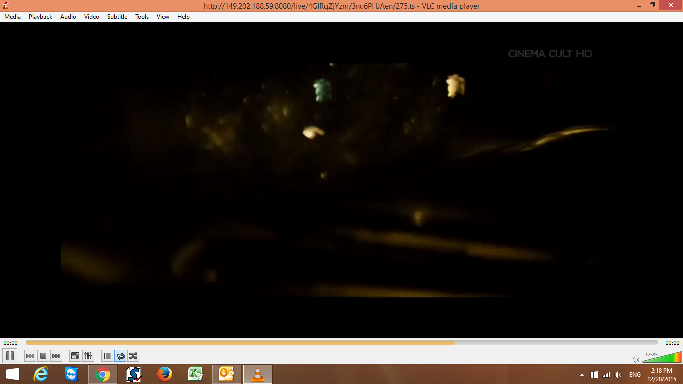Image resolution: width=683 pixels, height=384 pixels.
Task: Show hidden system tray icons
Action: click(582, 375)
